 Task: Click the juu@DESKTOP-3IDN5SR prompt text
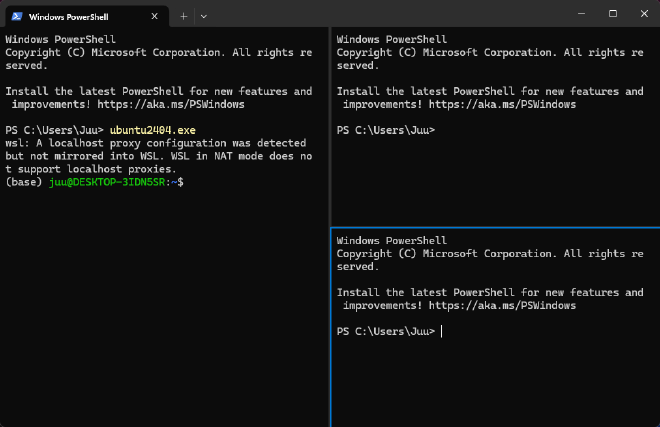click(107, 182)
